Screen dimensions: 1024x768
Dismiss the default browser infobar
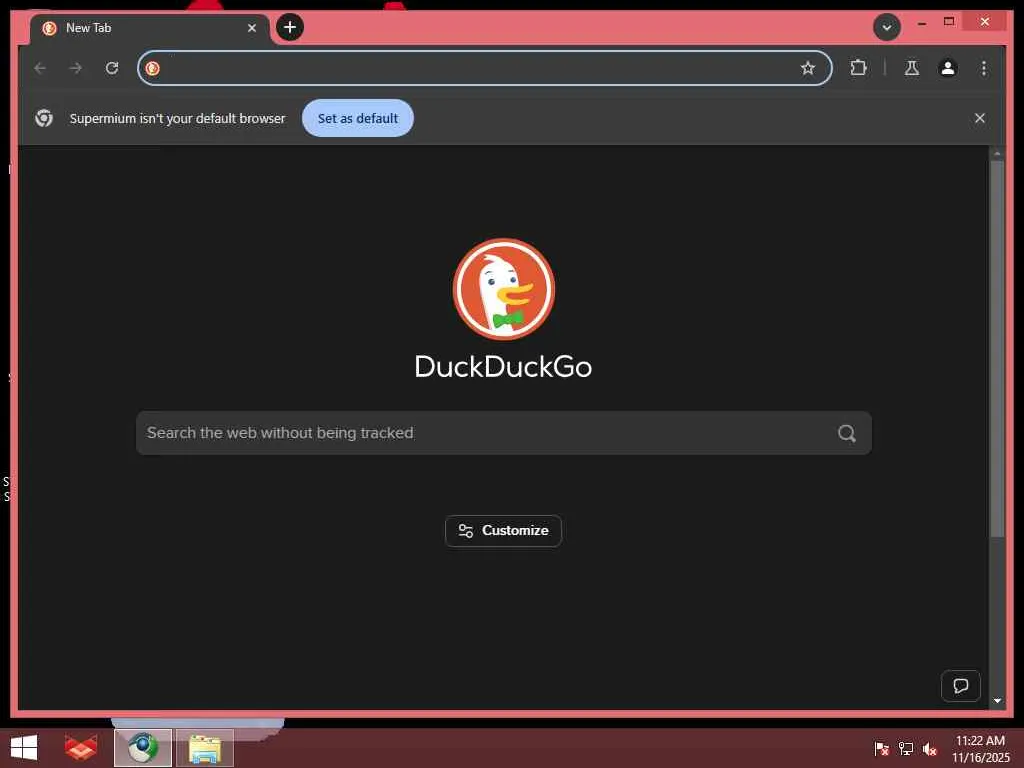[x=980, y=118]
